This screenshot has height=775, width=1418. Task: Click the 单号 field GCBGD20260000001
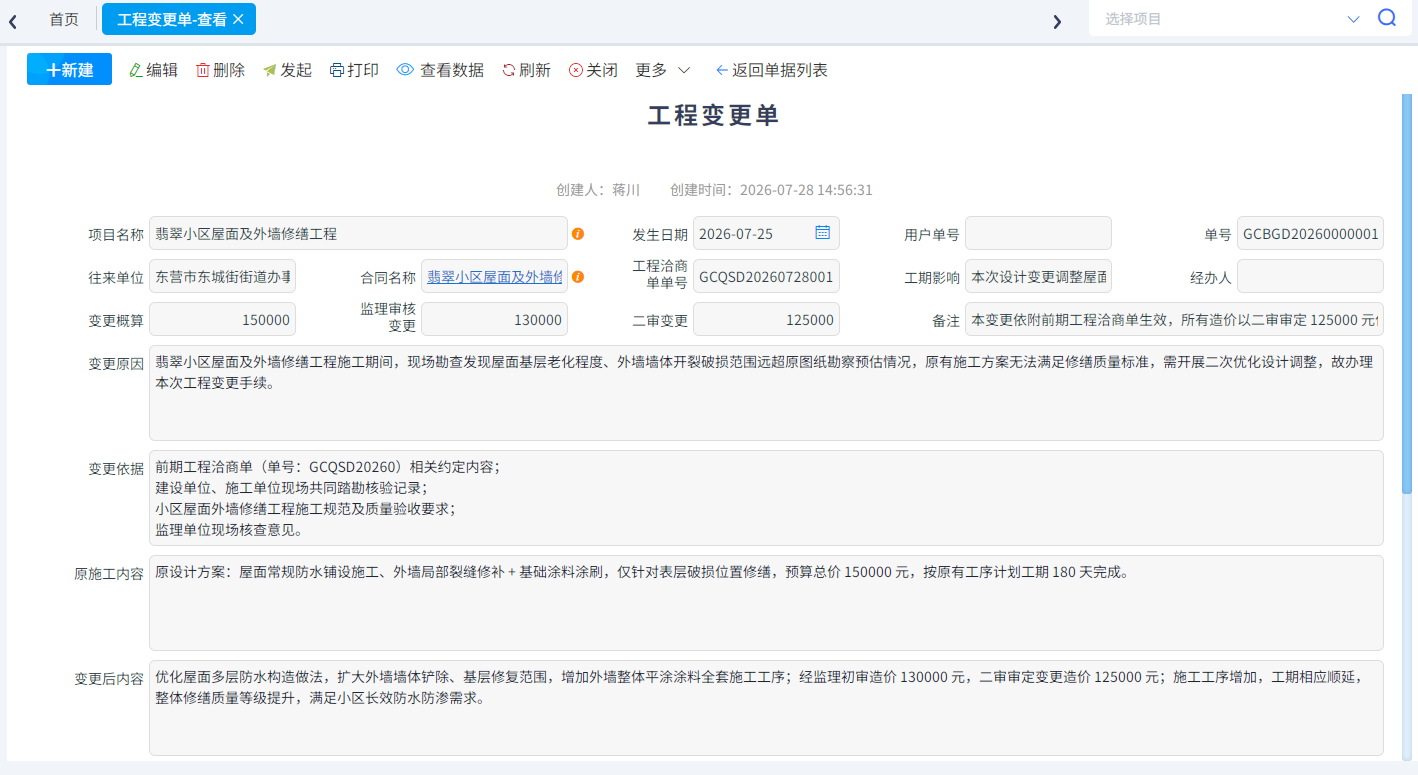point(1310,233)
